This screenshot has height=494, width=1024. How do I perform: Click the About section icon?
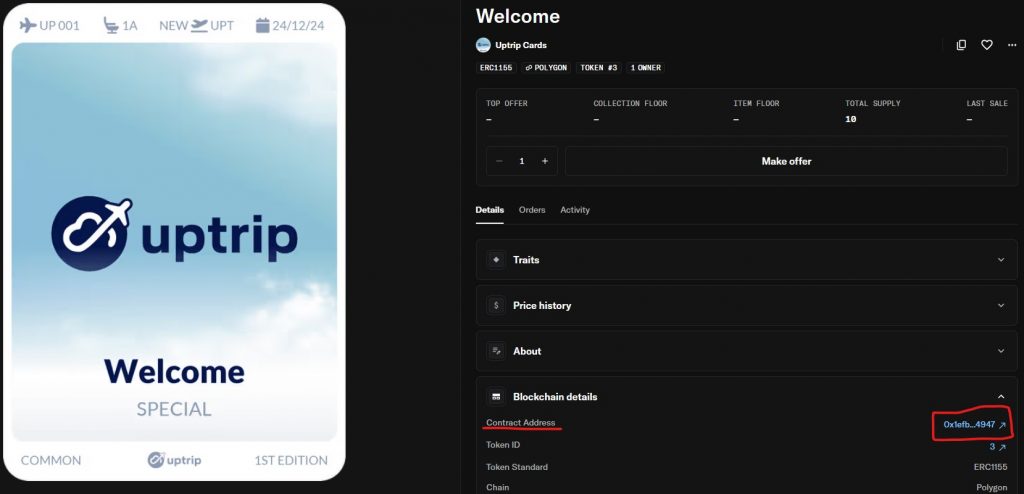pos(496,351)
